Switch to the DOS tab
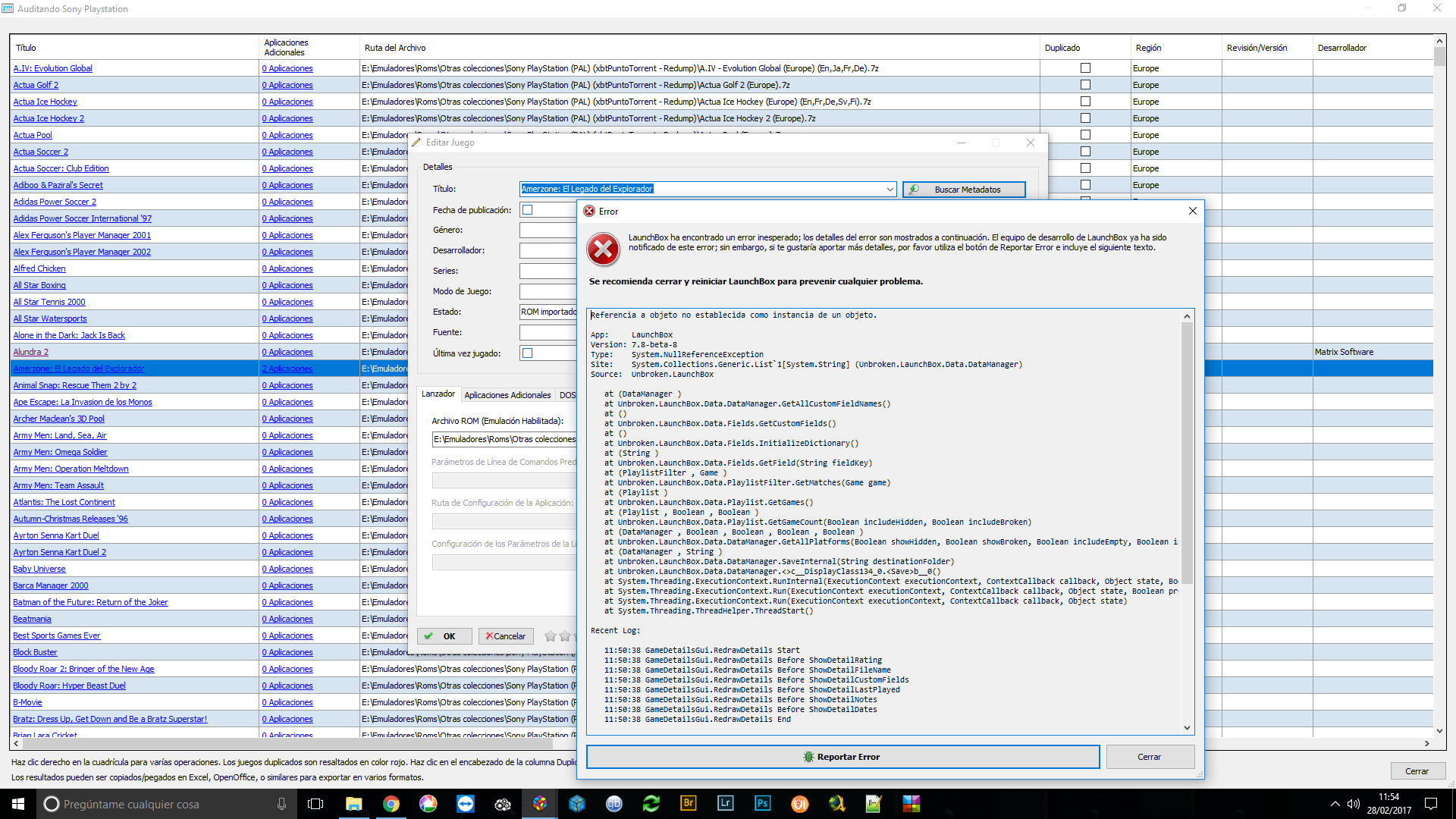The height and width of the screenshot is (819, 1456). pos(566,395)
